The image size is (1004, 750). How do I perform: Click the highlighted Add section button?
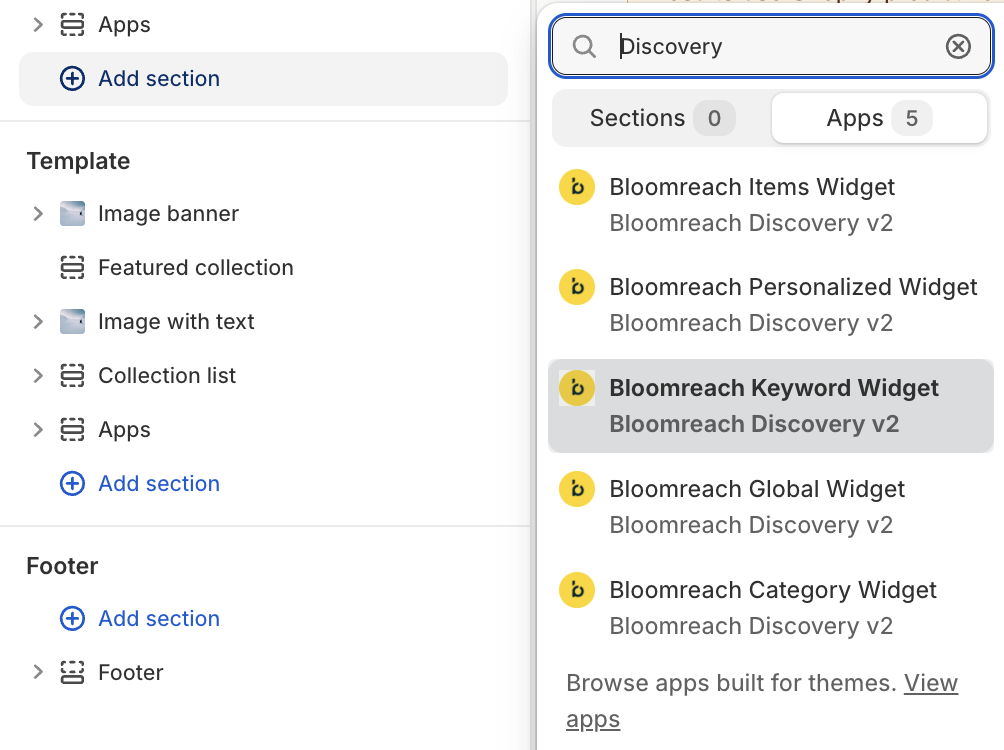[x=263, y=79]
